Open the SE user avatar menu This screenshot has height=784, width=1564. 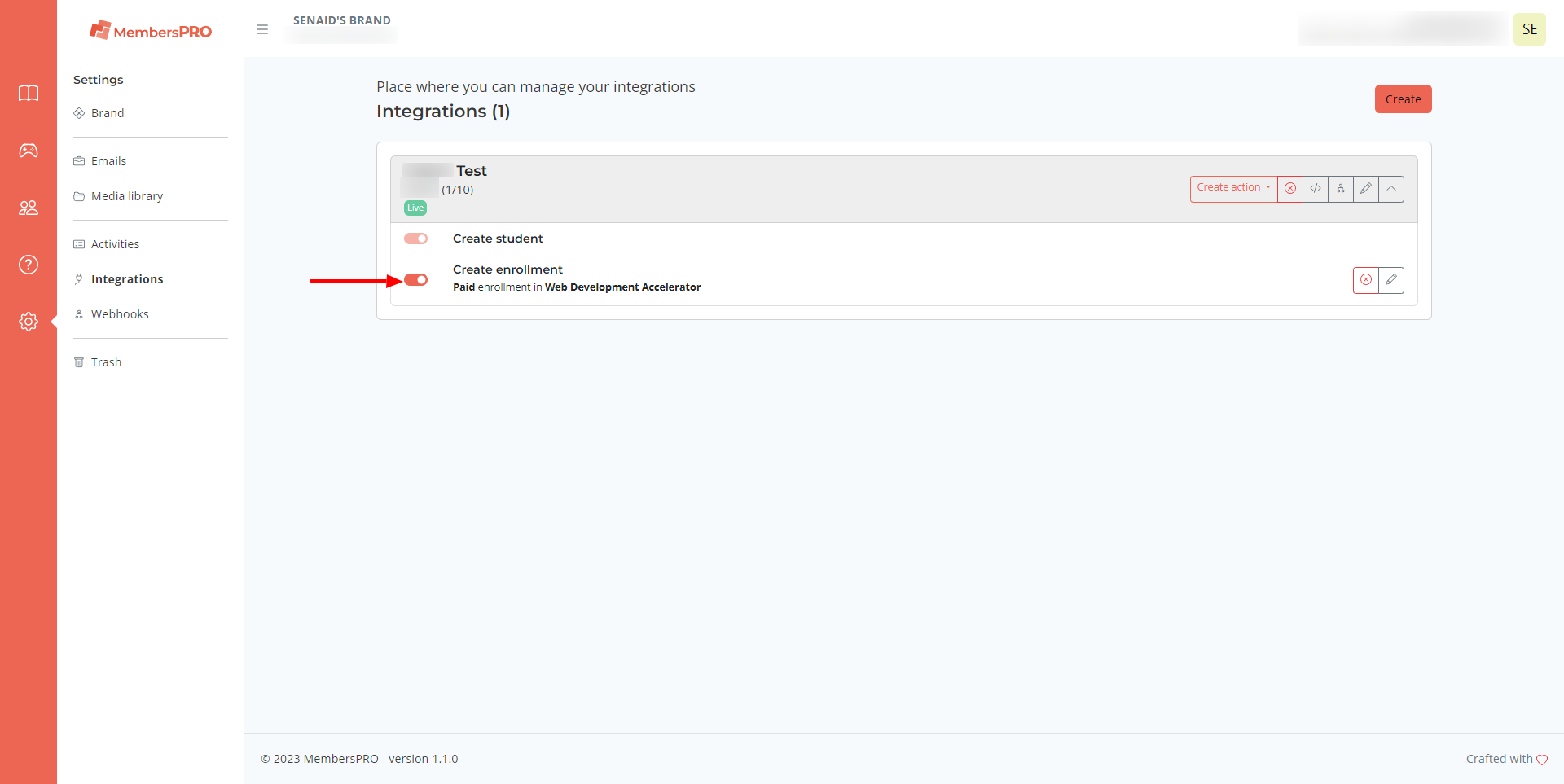click(x=1529, y=29)
